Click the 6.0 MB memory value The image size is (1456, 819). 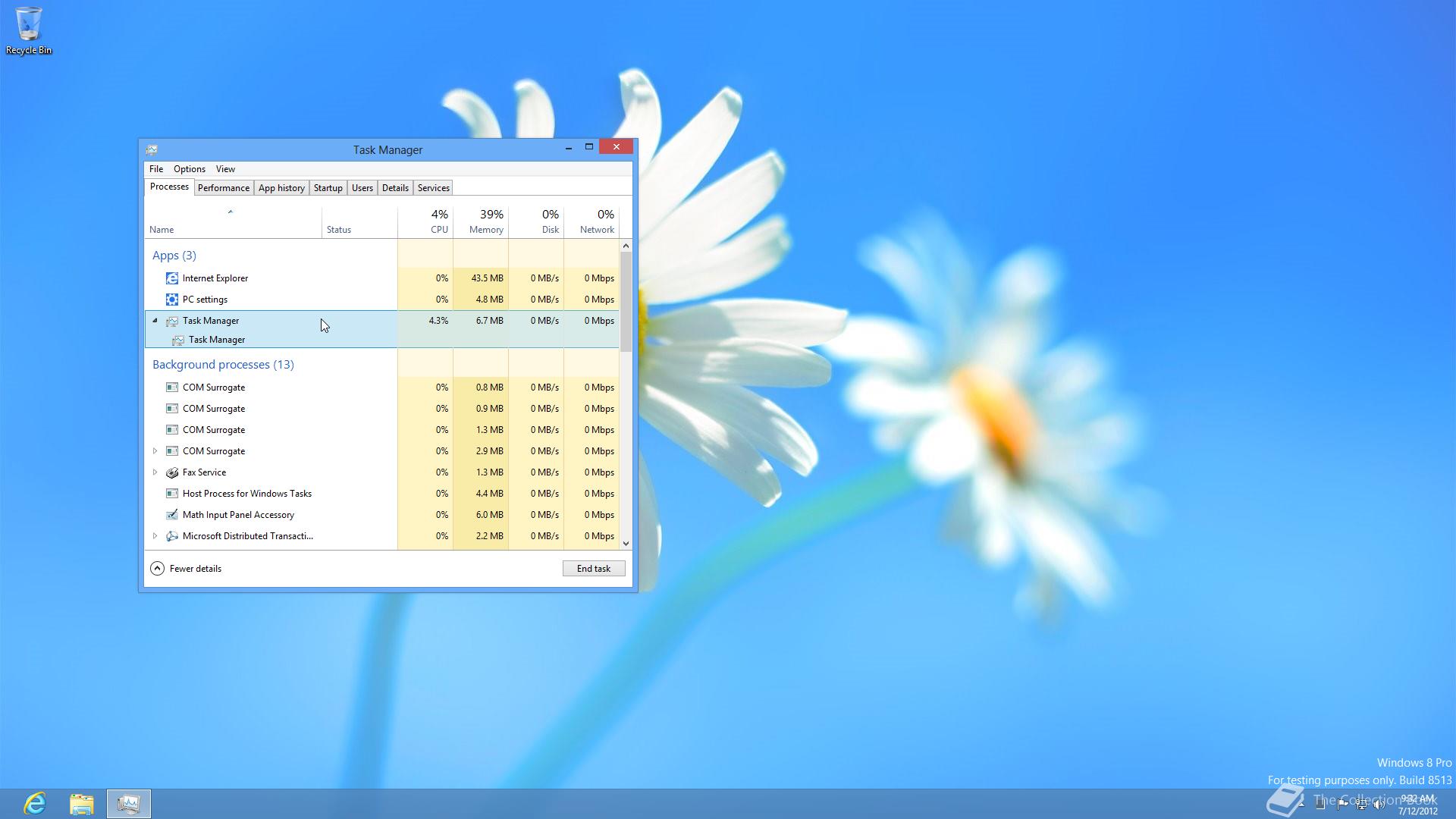(490, 515)
